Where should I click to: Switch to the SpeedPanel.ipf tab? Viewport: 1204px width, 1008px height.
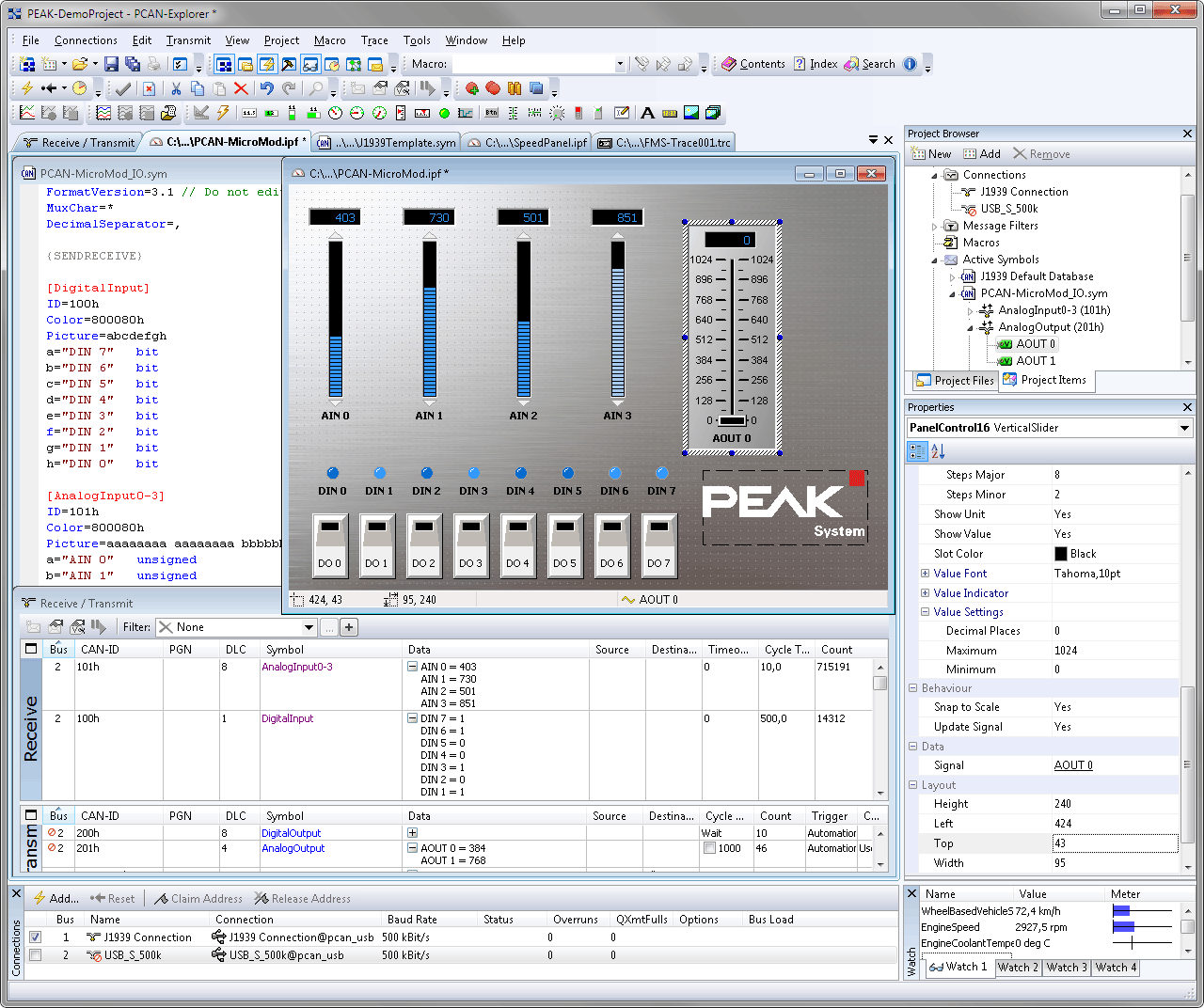529,143
